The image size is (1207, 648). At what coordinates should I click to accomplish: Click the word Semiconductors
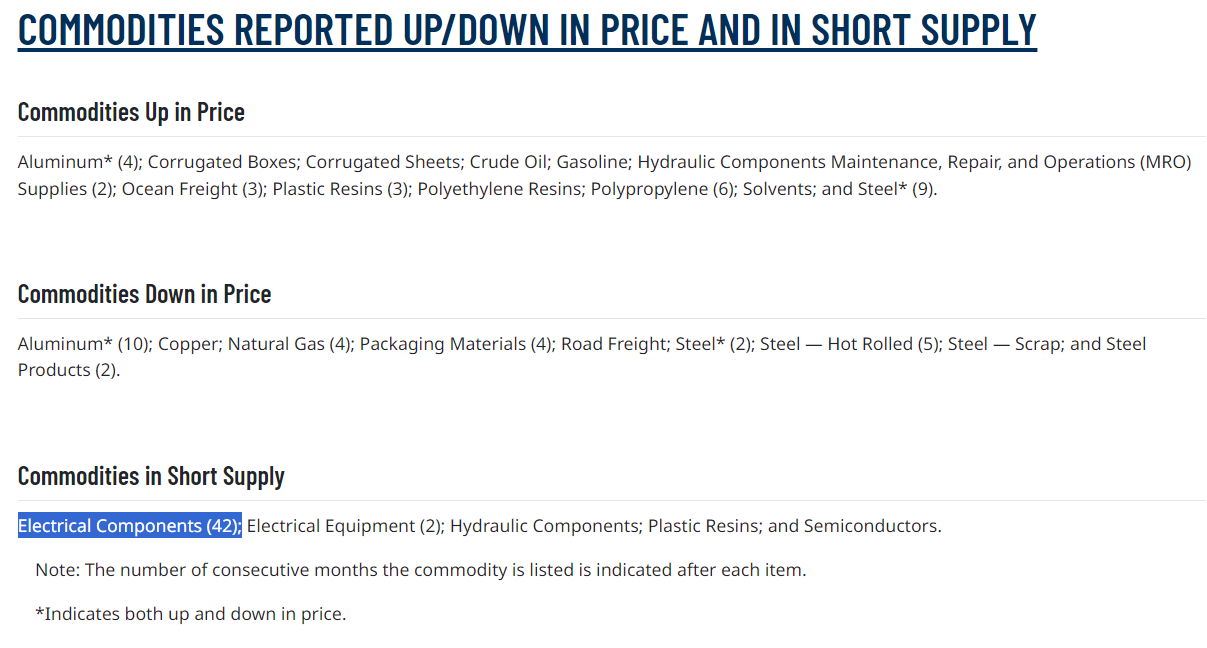(x=870, y=526)
